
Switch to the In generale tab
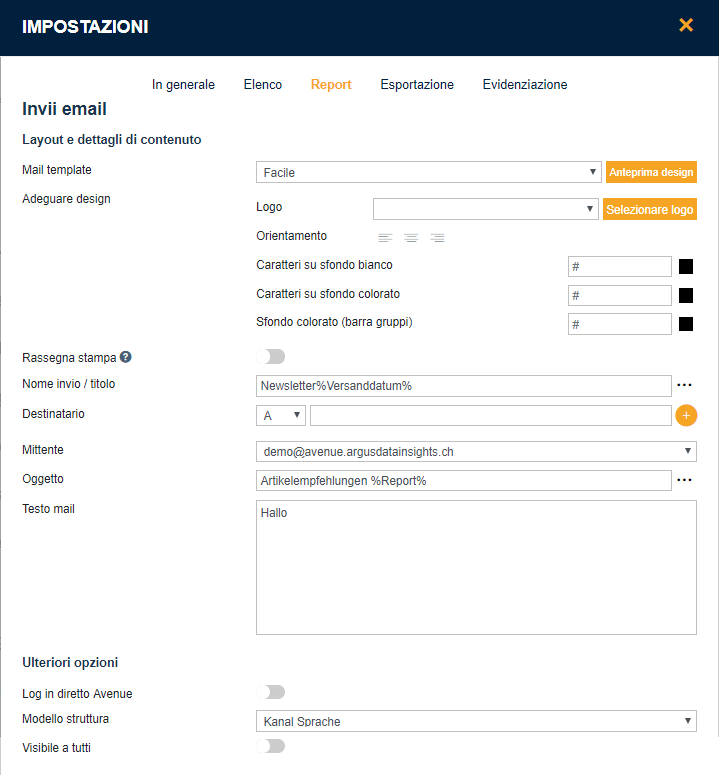point(183,85)
